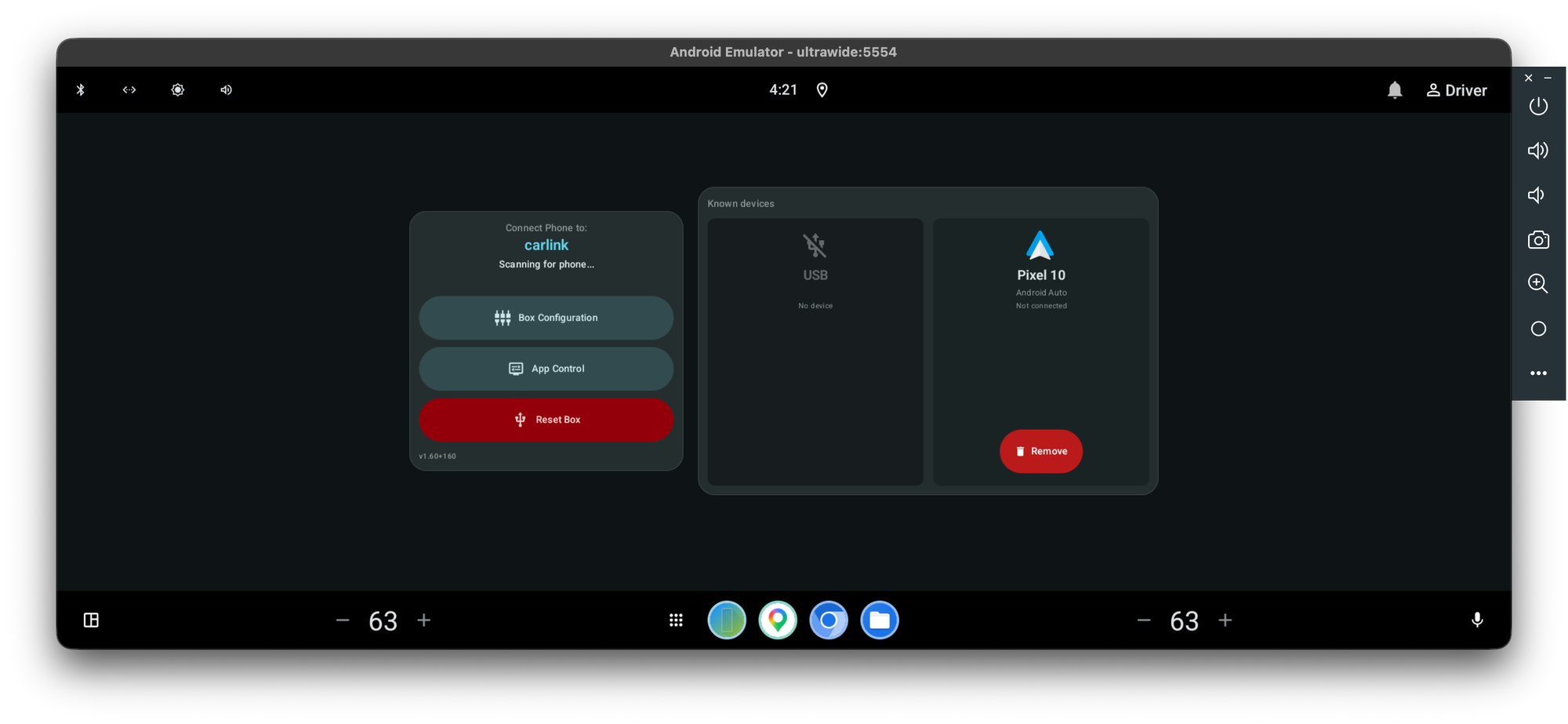Click the emulator home circle button
1568x724 pixels.
click(1538, 329)
